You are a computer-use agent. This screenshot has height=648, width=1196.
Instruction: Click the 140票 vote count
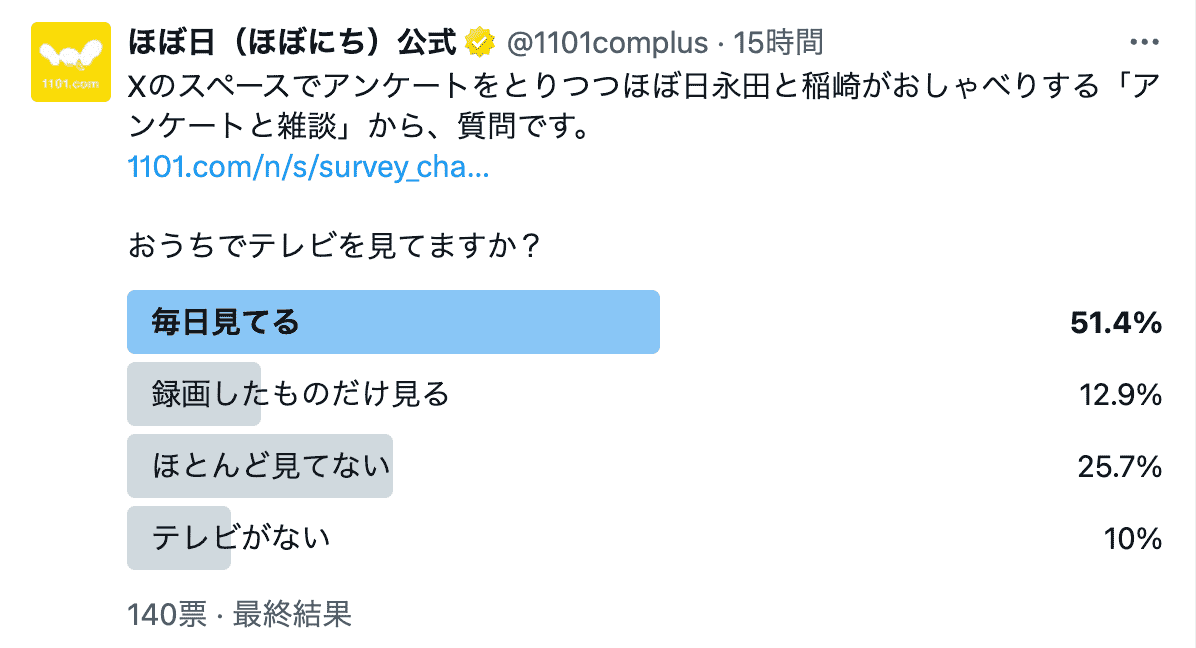pyautogui.click(x=166, y=614)
